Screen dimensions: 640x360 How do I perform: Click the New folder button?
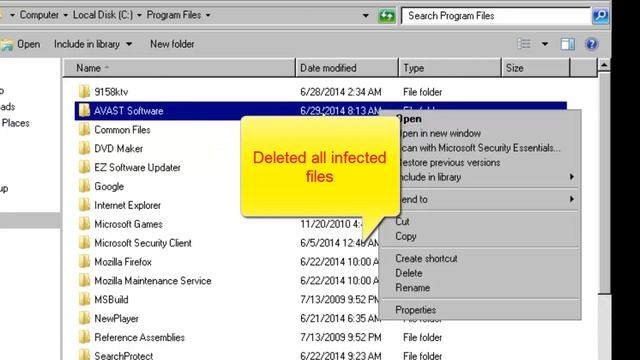tap(172, 44)
